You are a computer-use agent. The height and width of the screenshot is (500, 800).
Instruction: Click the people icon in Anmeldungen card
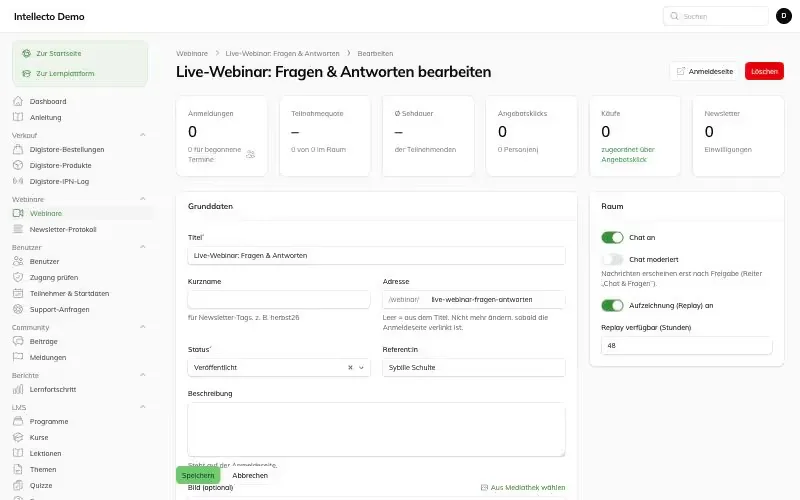point(251,154)
